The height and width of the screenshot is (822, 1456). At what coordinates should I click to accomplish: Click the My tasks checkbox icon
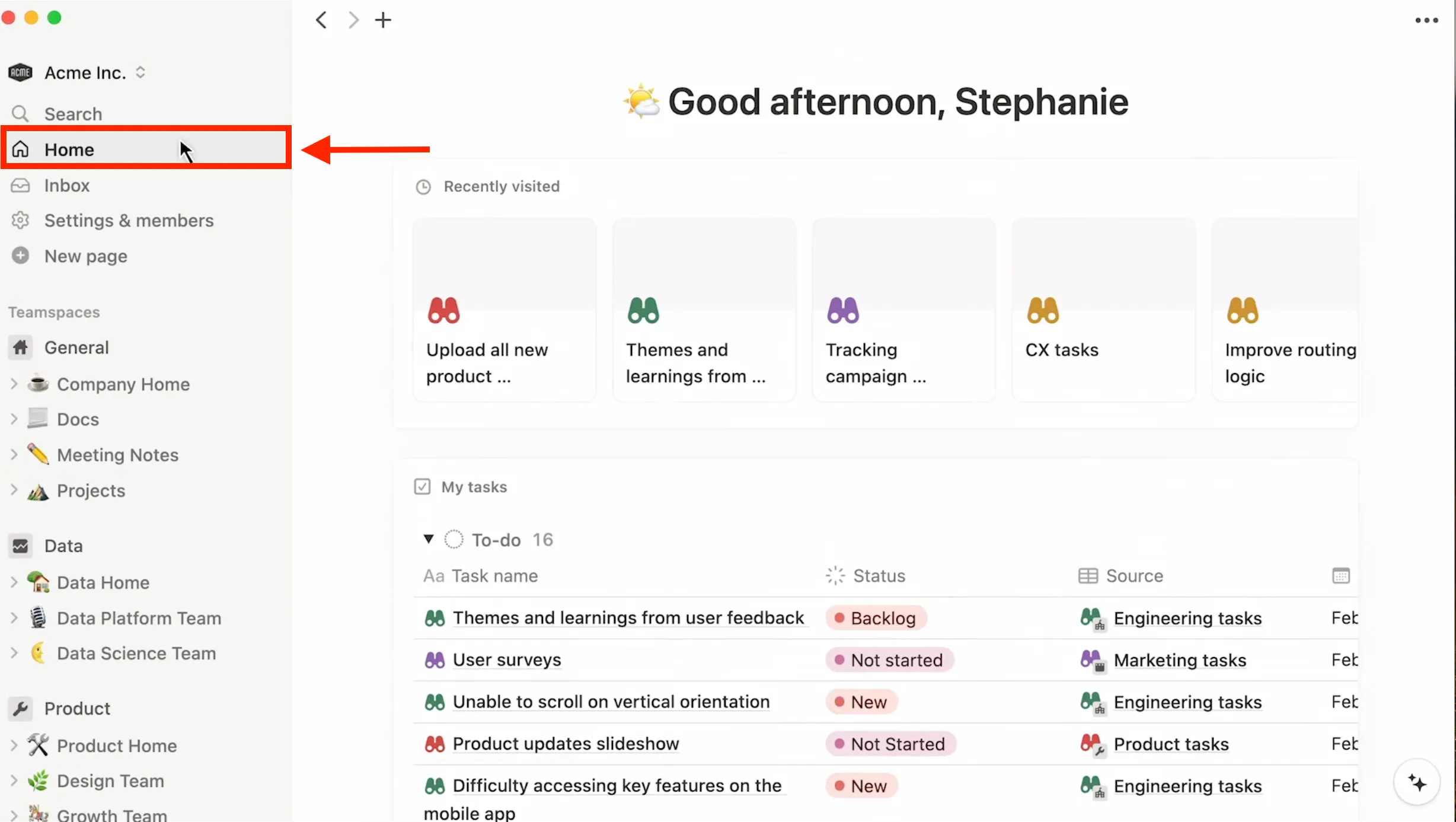click(x=422, y=487)
